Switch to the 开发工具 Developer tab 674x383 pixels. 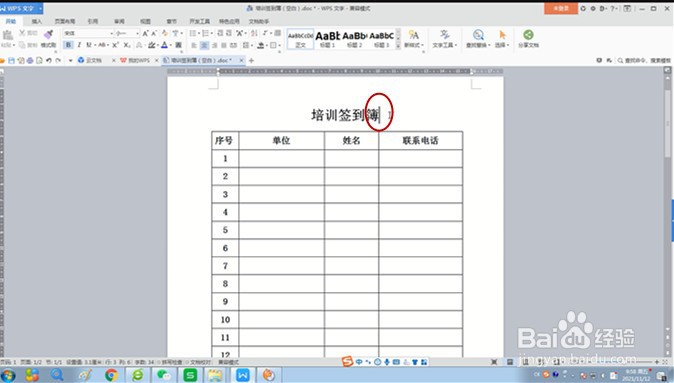coord(199,21)
